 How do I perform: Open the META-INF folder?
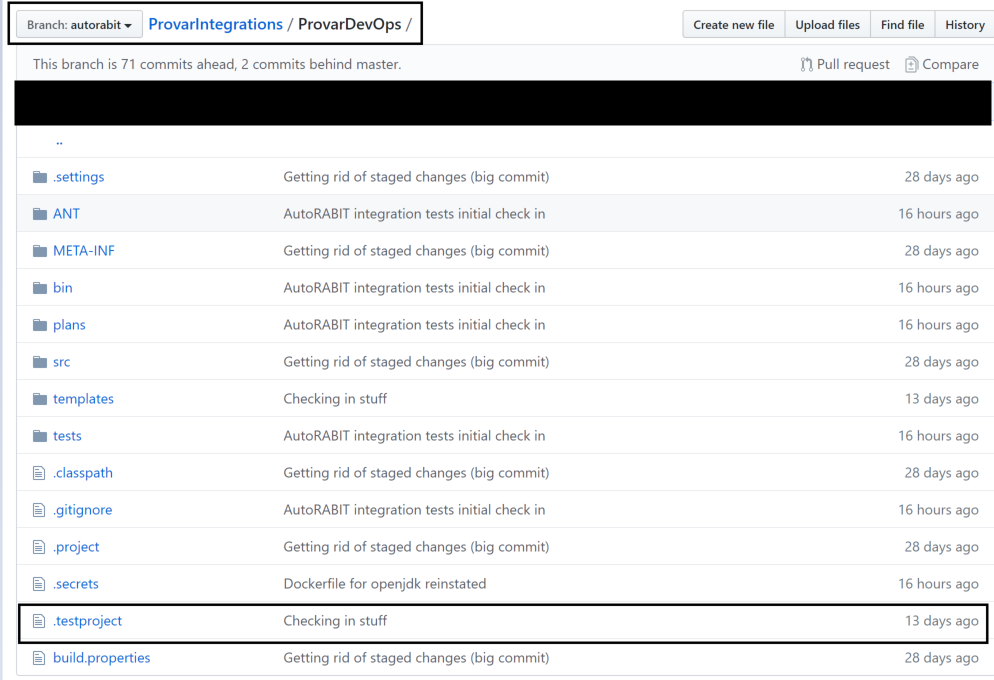point(84,251)
